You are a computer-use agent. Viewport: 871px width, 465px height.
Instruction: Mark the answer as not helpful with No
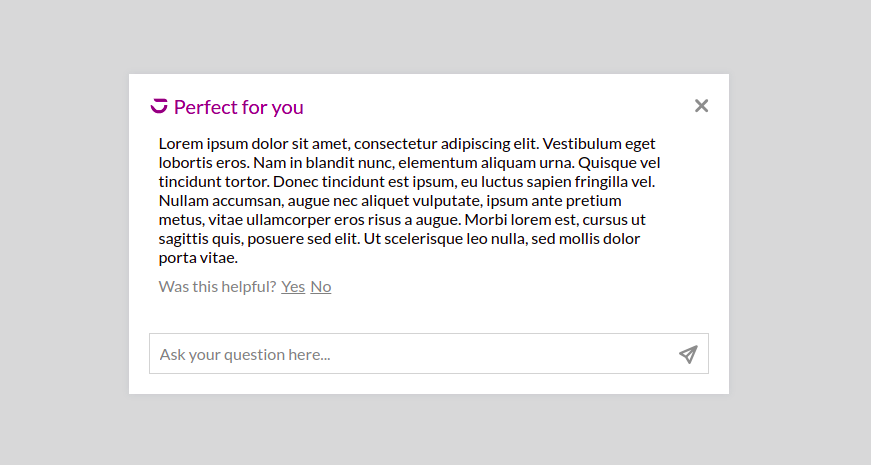coord(320,287)
